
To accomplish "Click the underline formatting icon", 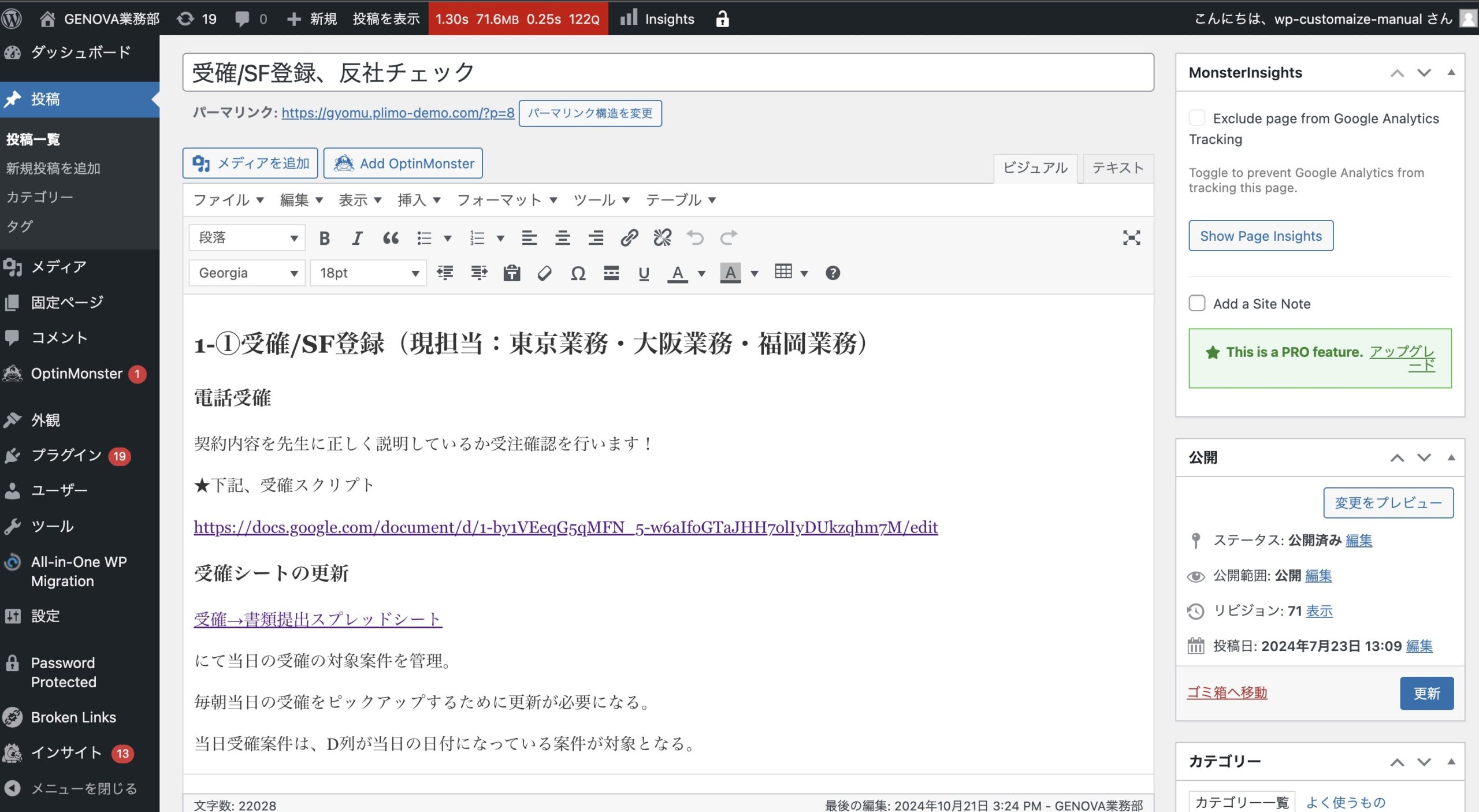I will tap(644, 273).
